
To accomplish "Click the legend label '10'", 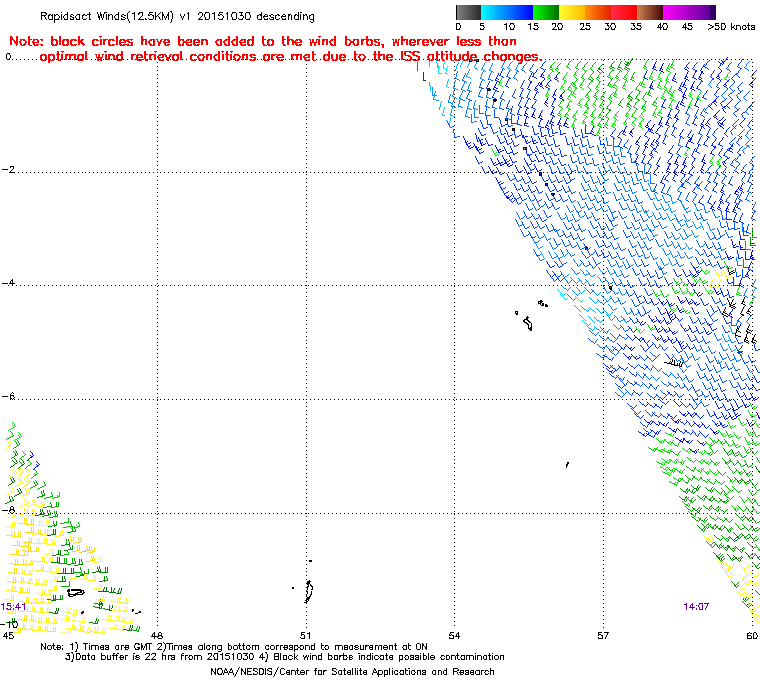I will pyautogui.click(x=509, y=27).
